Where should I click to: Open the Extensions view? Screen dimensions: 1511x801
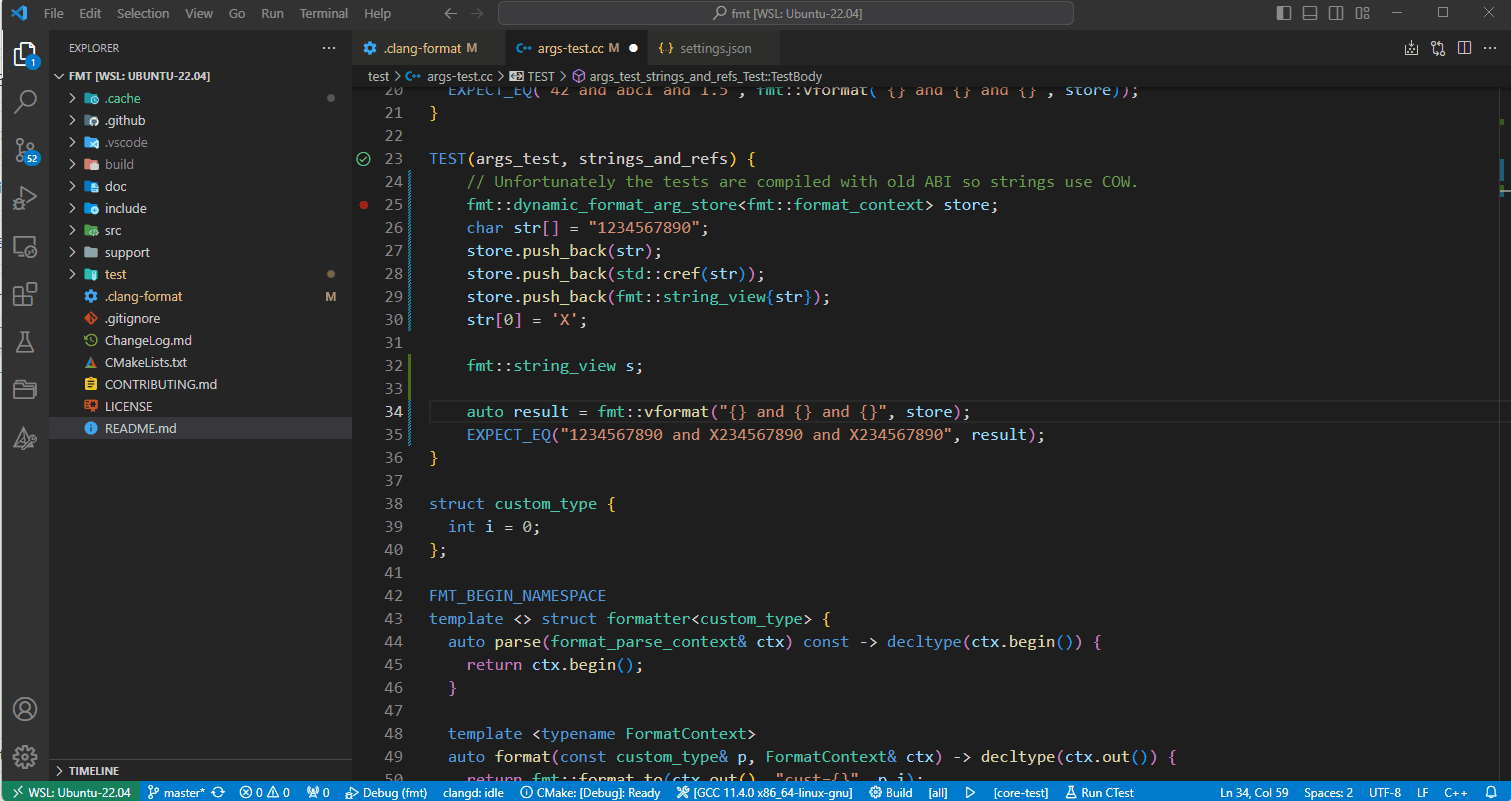[25, 294]
